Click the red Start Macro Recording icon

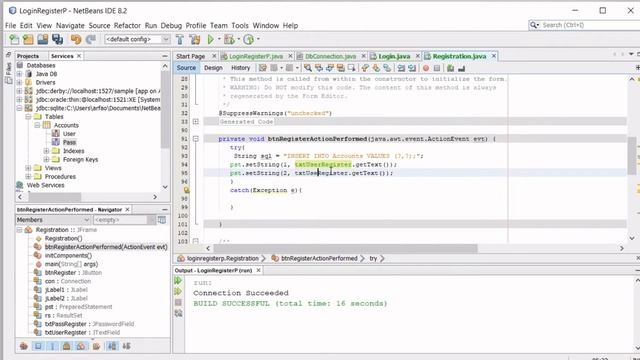click(x=426, y=68)
